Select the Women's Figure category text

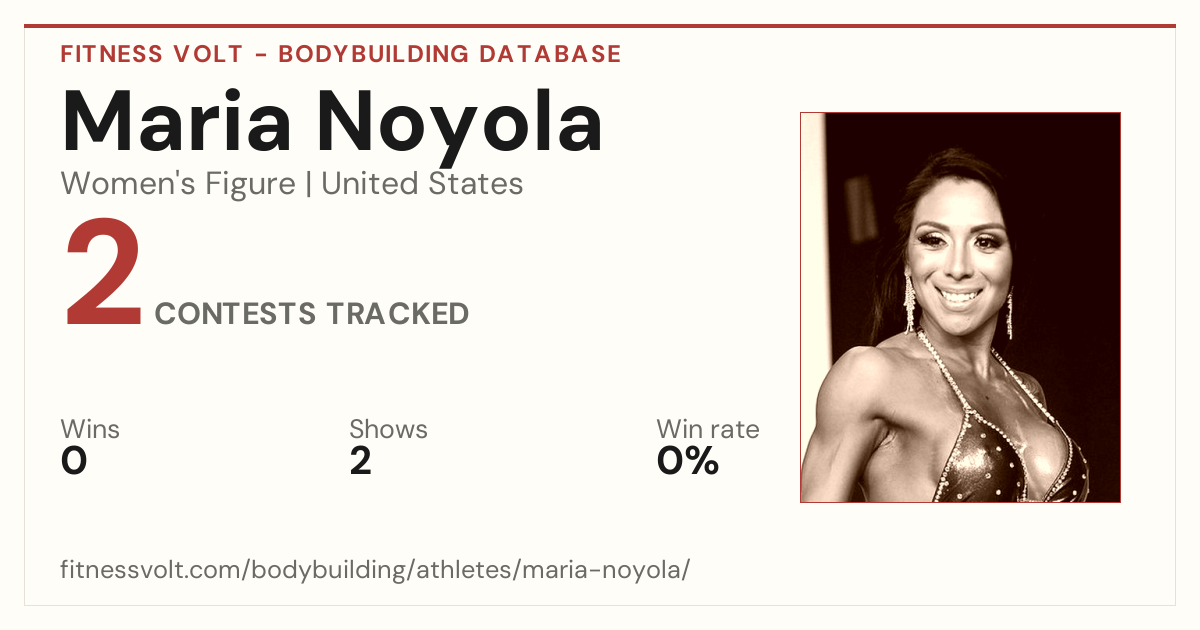click(178, 184)
